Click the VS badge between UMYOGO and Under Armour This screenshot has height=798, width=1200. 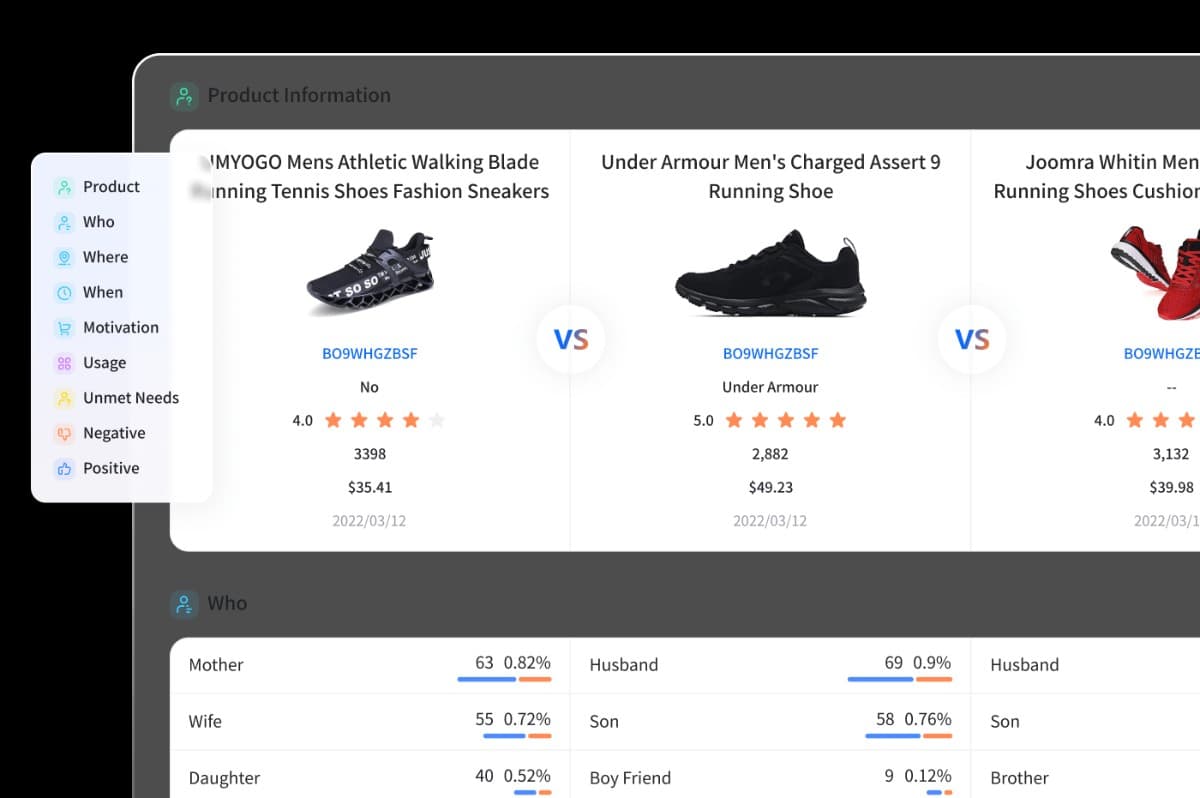pos(571,340)
